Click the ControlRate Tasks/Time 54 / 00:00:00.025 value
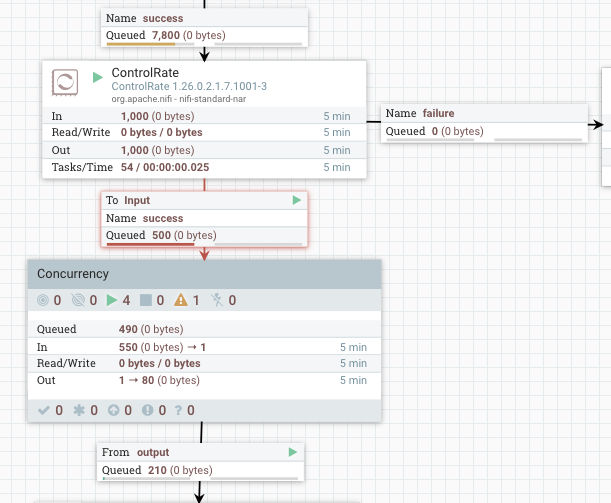 165,167
